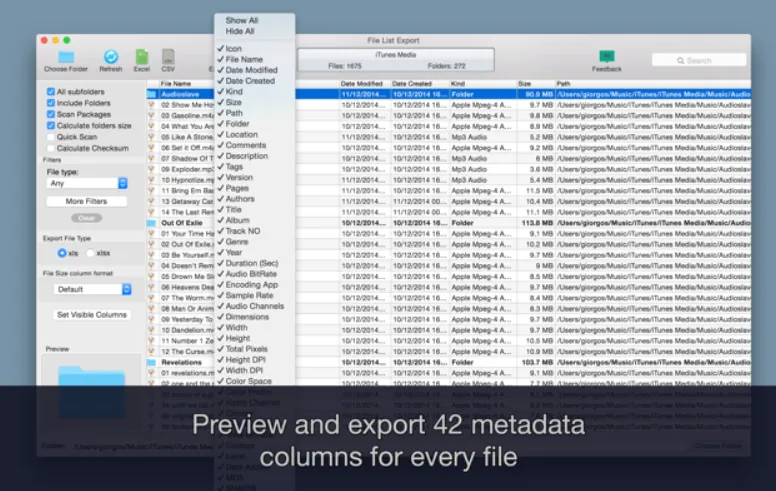This screenshot has width=776, height=491.
Task: Click the iTunes Media info box
Action: 395,60
